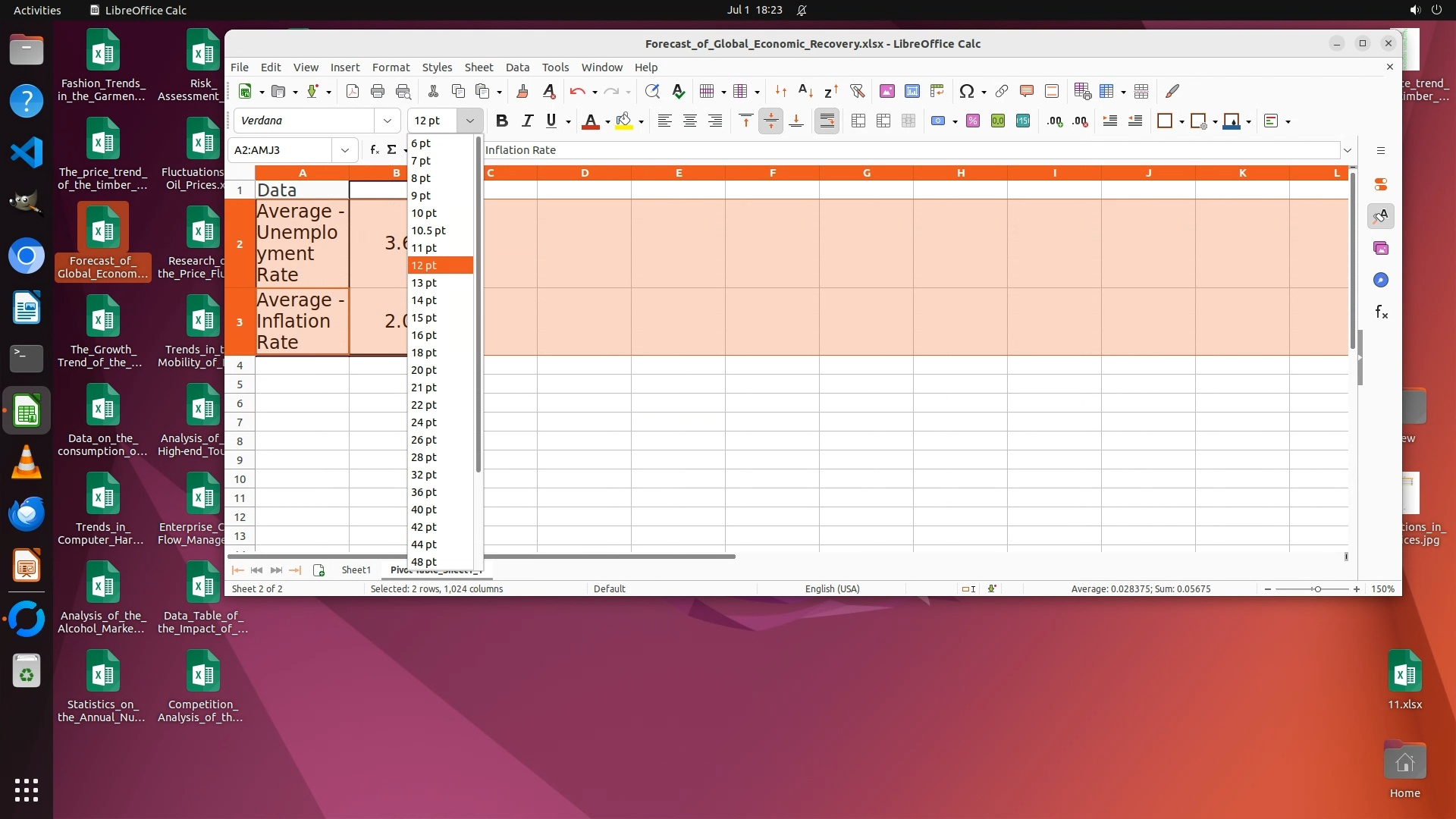Screen dimensions: 1456x819
Task: Click column header G
Action: [x=866, y=173]
